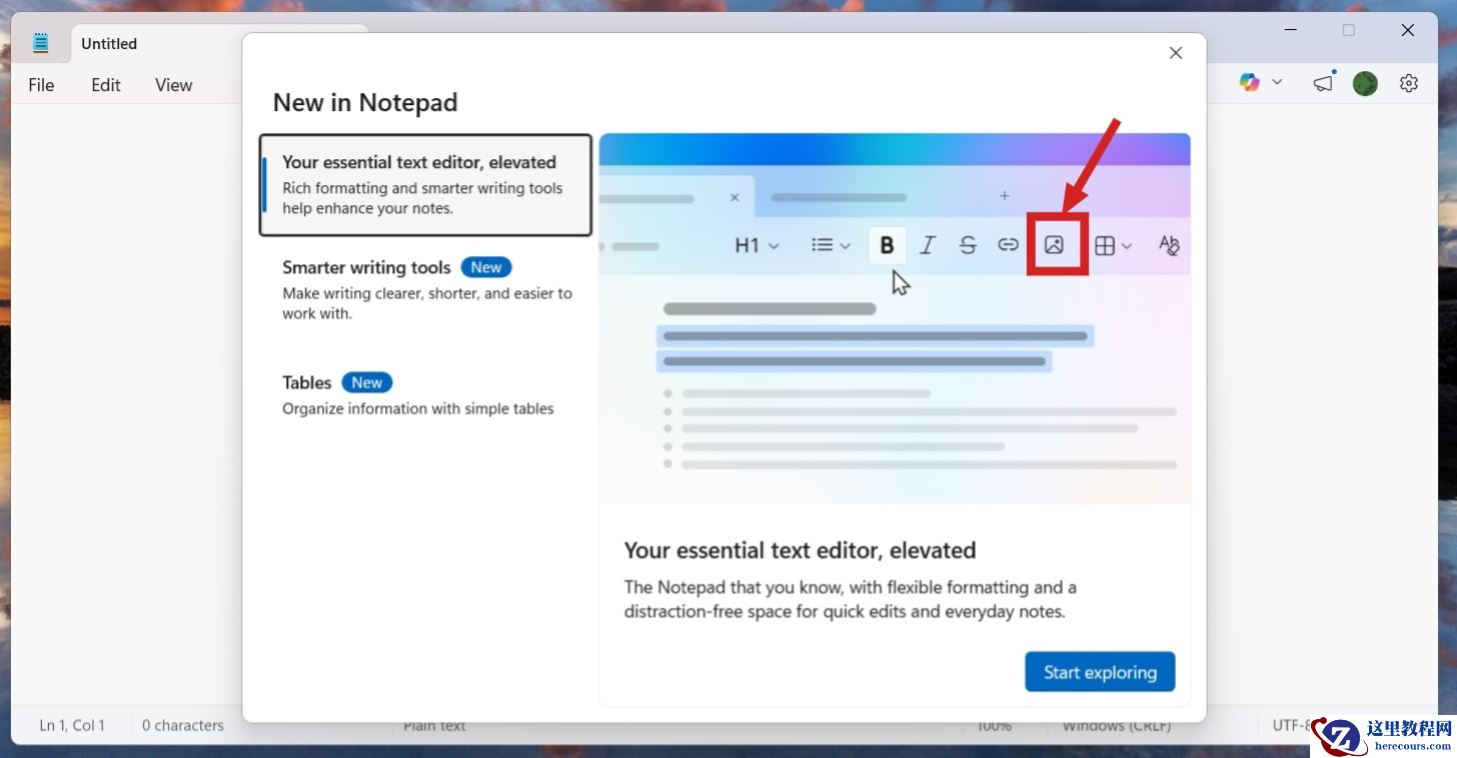This screenshot has height=758, width=1457.
Task: Open the account profile avatar
Action: click(1365, 84)
